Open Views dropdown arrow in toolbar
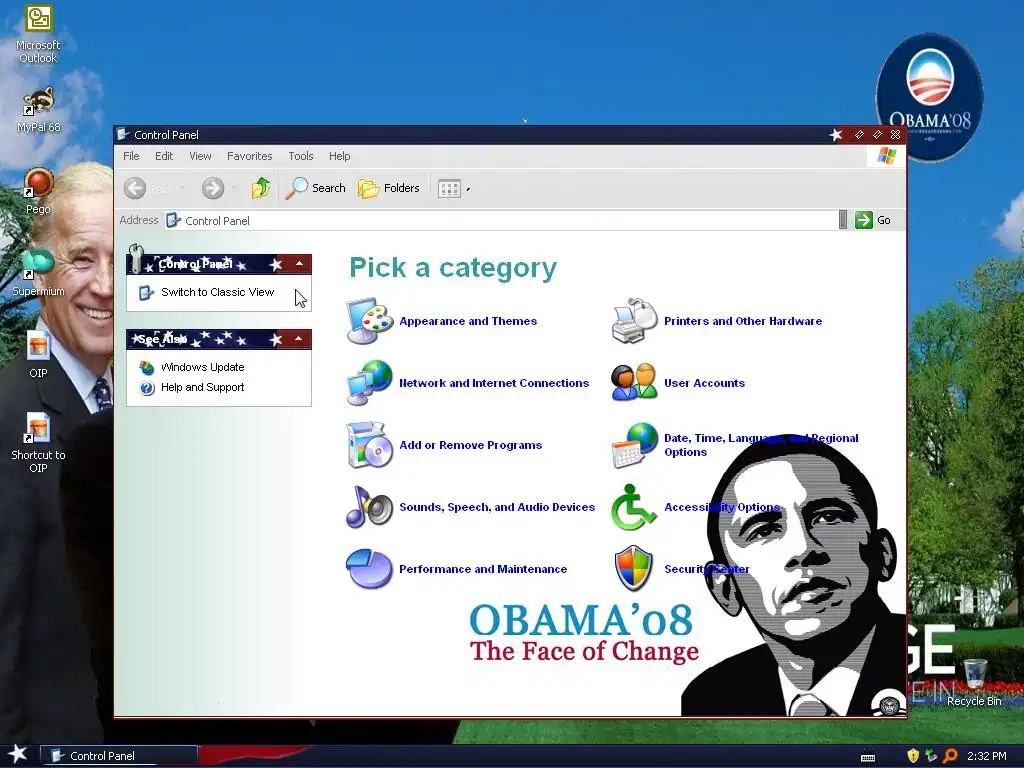Screen dimensions: 1024x768 tap(468, 189)
